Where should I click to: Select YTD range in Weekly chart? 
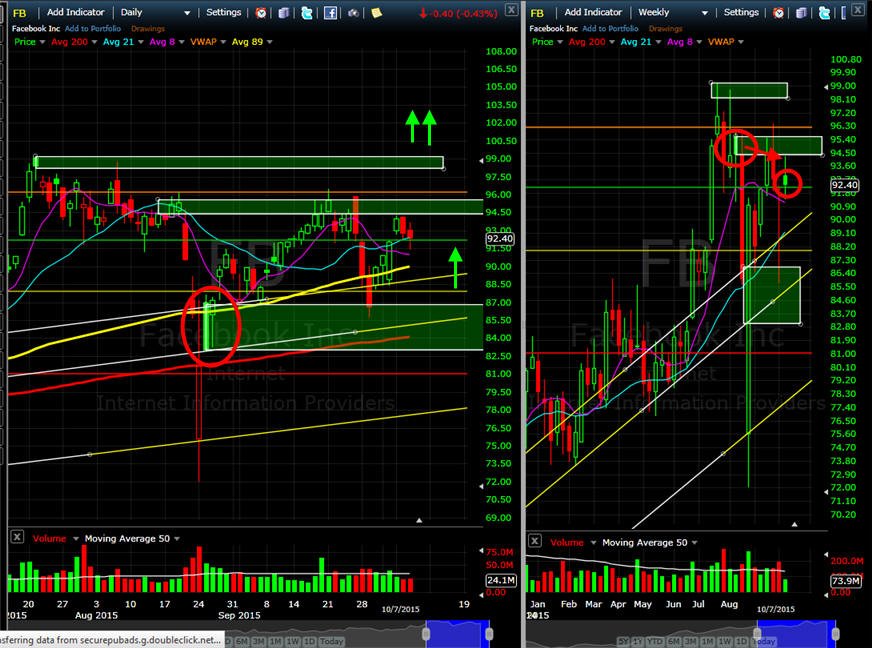[656, 641]
